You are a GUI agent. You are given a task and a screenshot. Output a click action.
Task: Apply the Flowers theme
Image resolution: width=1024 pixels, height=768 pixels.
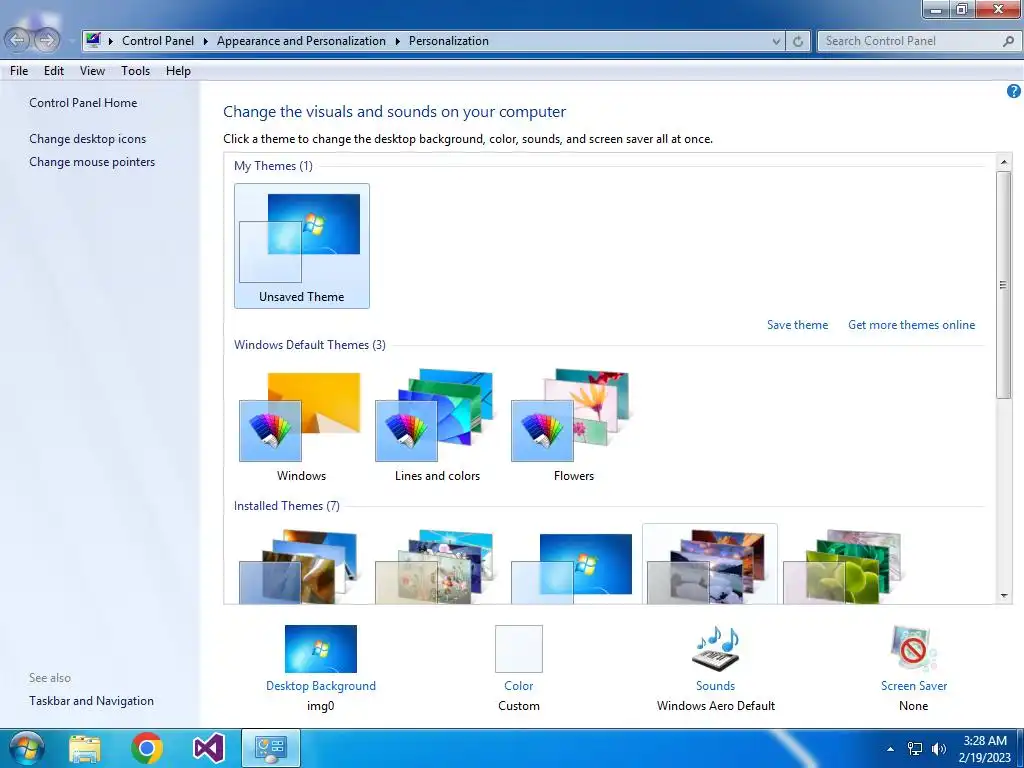573,426
